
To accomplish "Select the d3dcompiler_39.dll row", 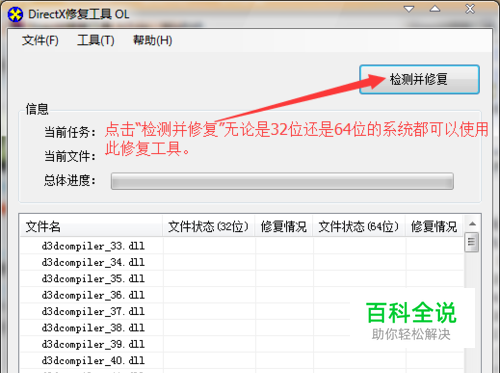I will (x=241, y=344).
